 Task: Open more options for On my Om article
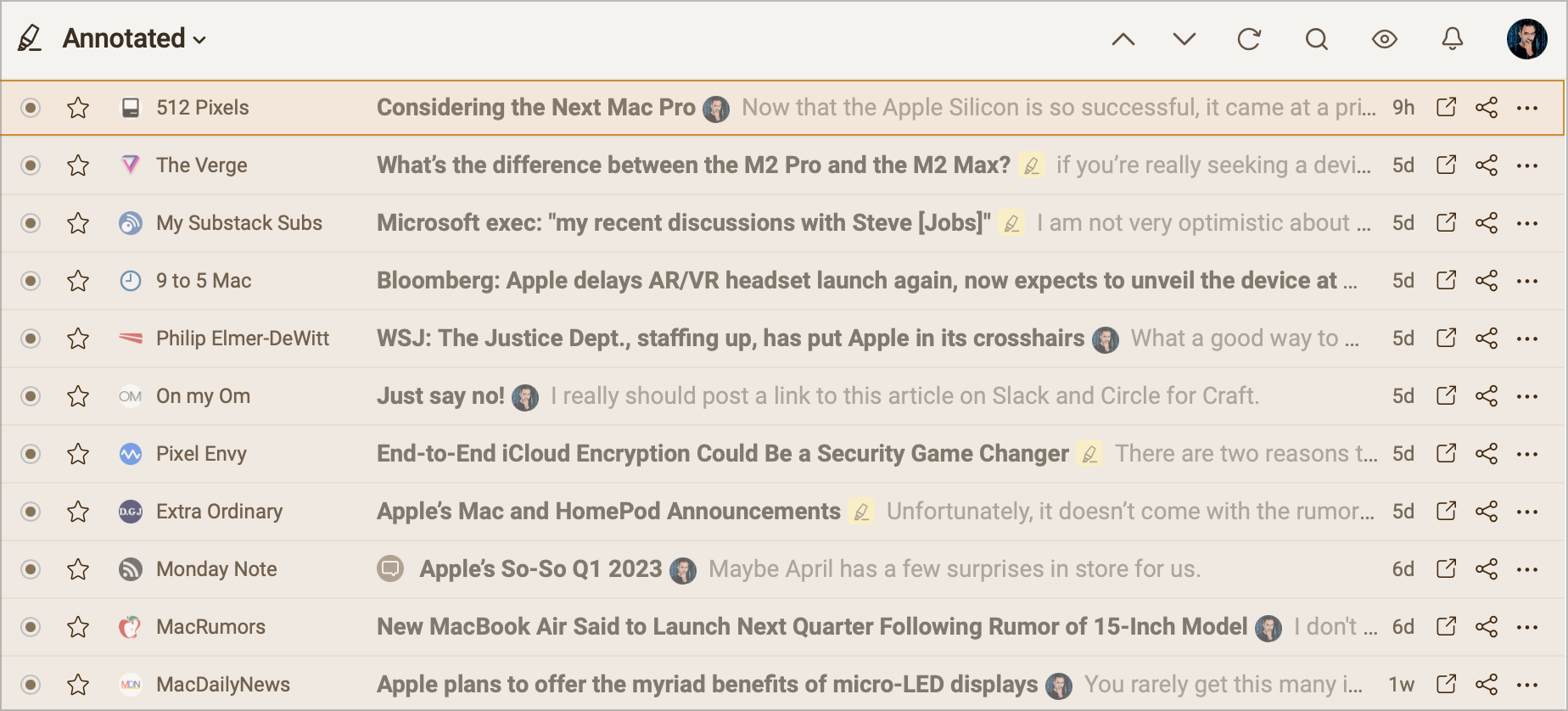[x=1527, y=396]
